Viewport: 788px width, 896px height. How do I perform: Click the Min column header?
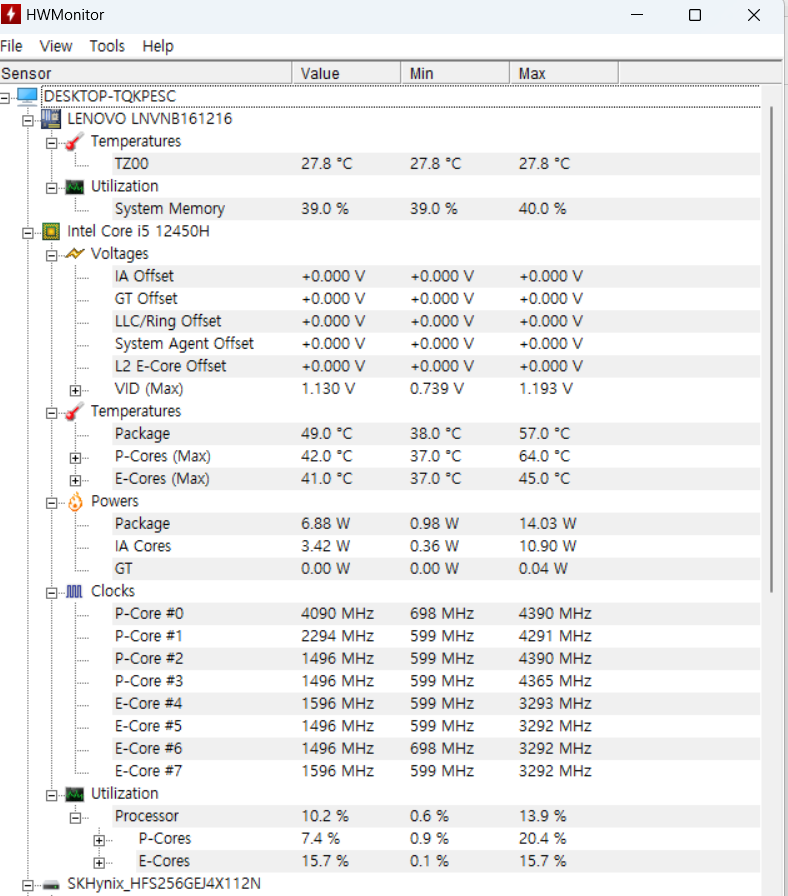pos(455,73)
